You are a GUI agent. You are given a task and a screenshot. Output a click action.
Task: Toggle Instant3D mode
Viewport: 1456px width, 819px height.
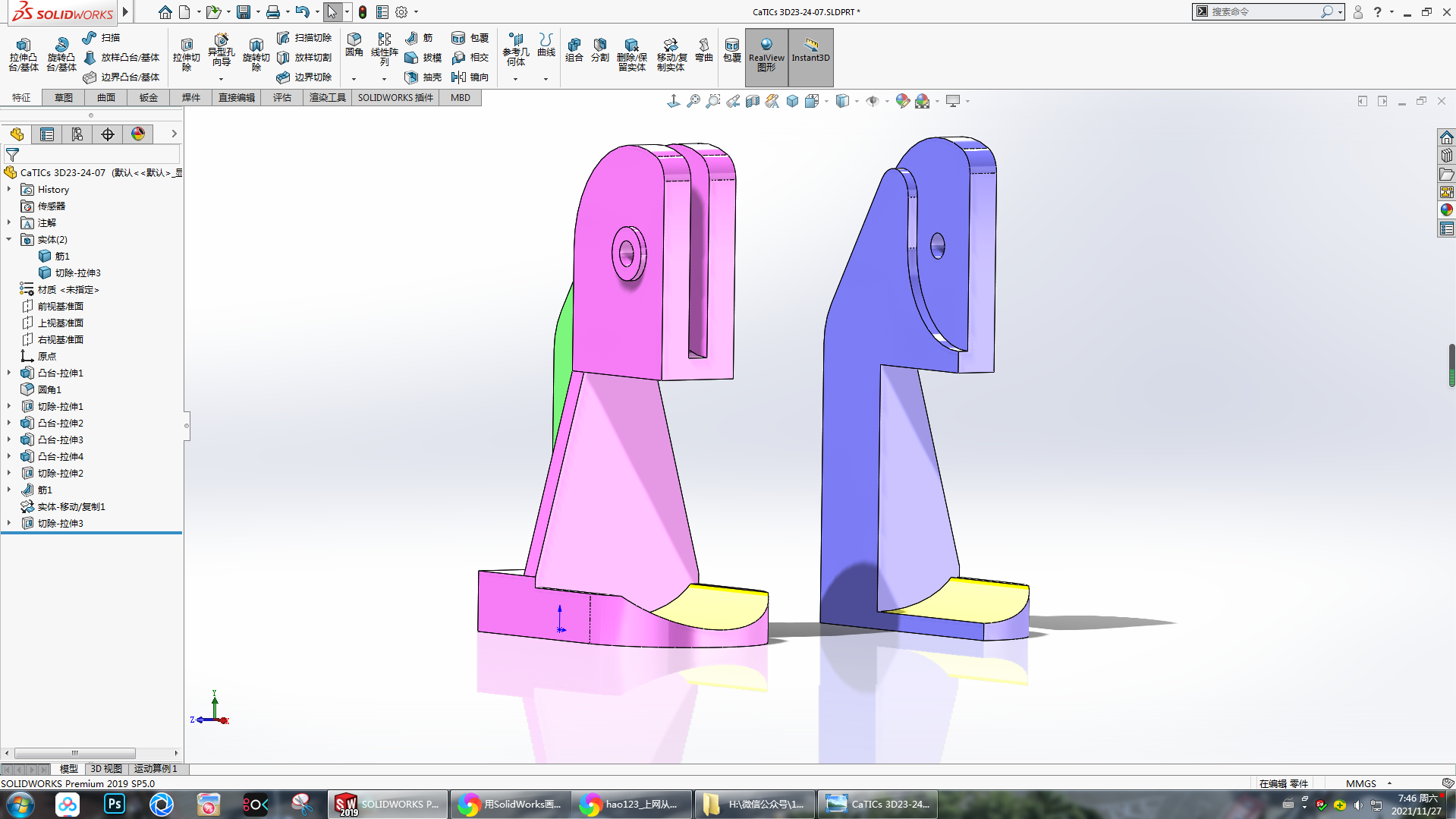point(811,57)
